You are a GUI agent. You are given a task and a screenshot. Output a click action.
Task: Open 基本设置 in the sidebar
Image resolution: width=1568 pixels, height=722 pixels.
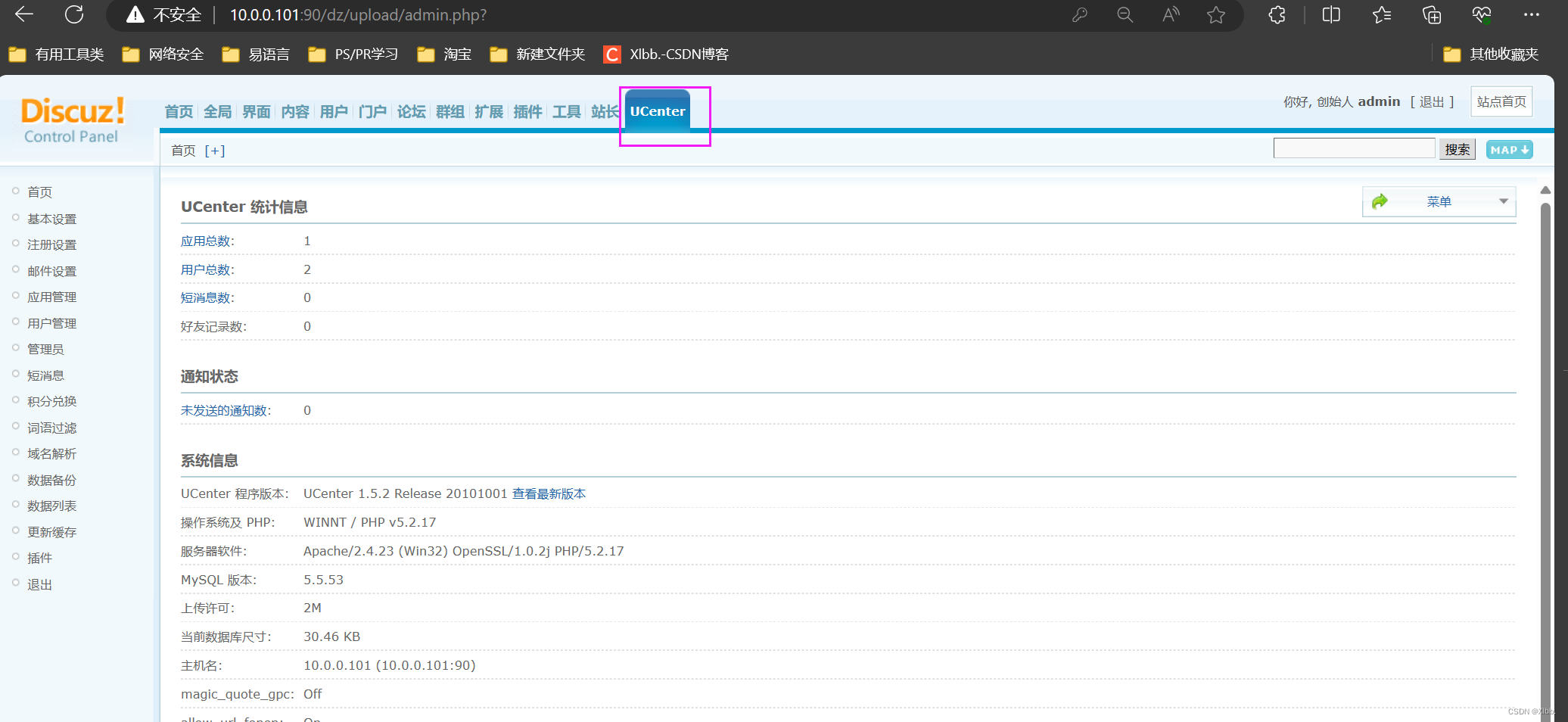pos(52,219)
